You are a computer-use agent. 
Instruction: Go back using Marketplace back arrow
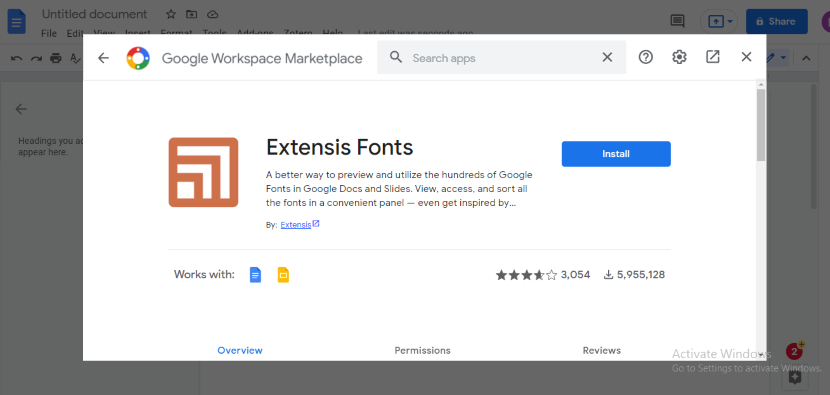click(103, 58)
